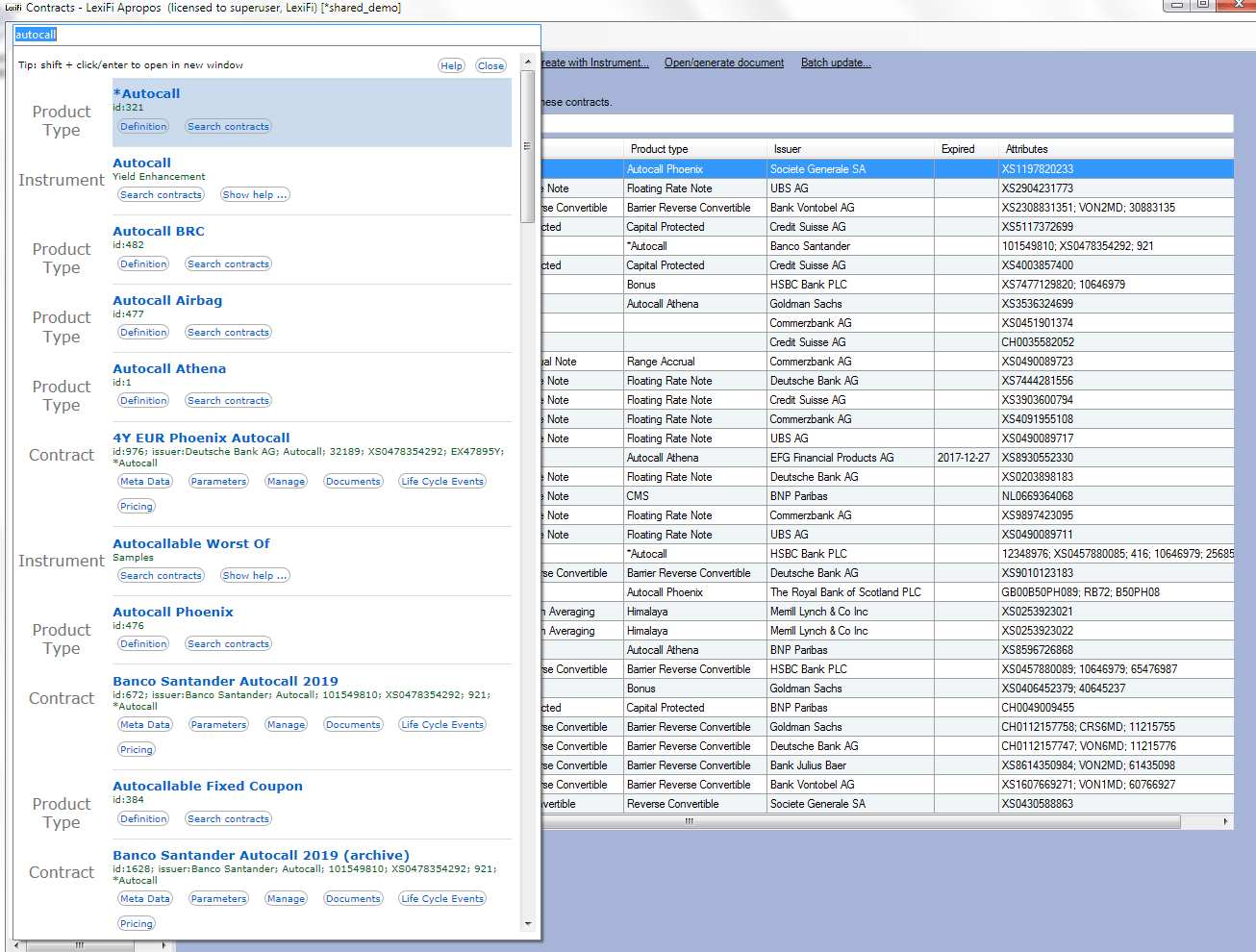Image resolution: width=1256 pixels, height=952 pixels.
Task: Show Definition for Autocall Airbag
Action: [143, 333]
